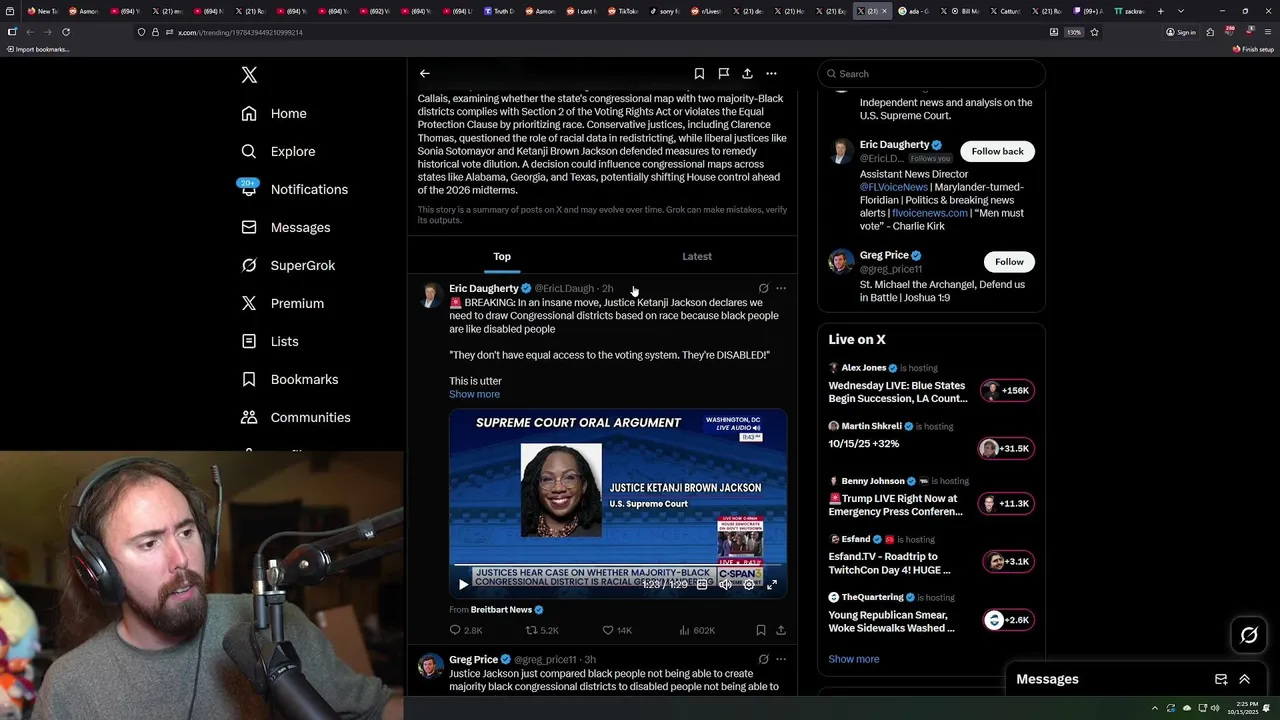Join Esfand live stream (+3.1K)

point(1008,562)
